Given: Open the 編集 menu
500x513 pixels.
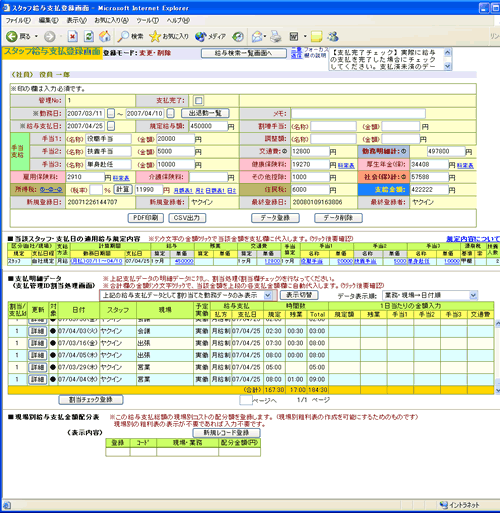Looking at the screenshot, I should [49, 21].
